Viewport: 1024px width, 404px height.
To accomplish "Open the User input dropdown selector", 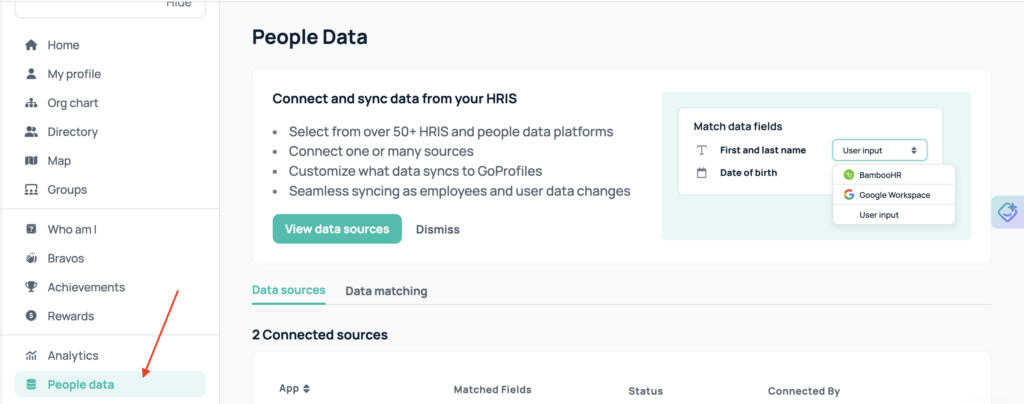I will 879,150.
